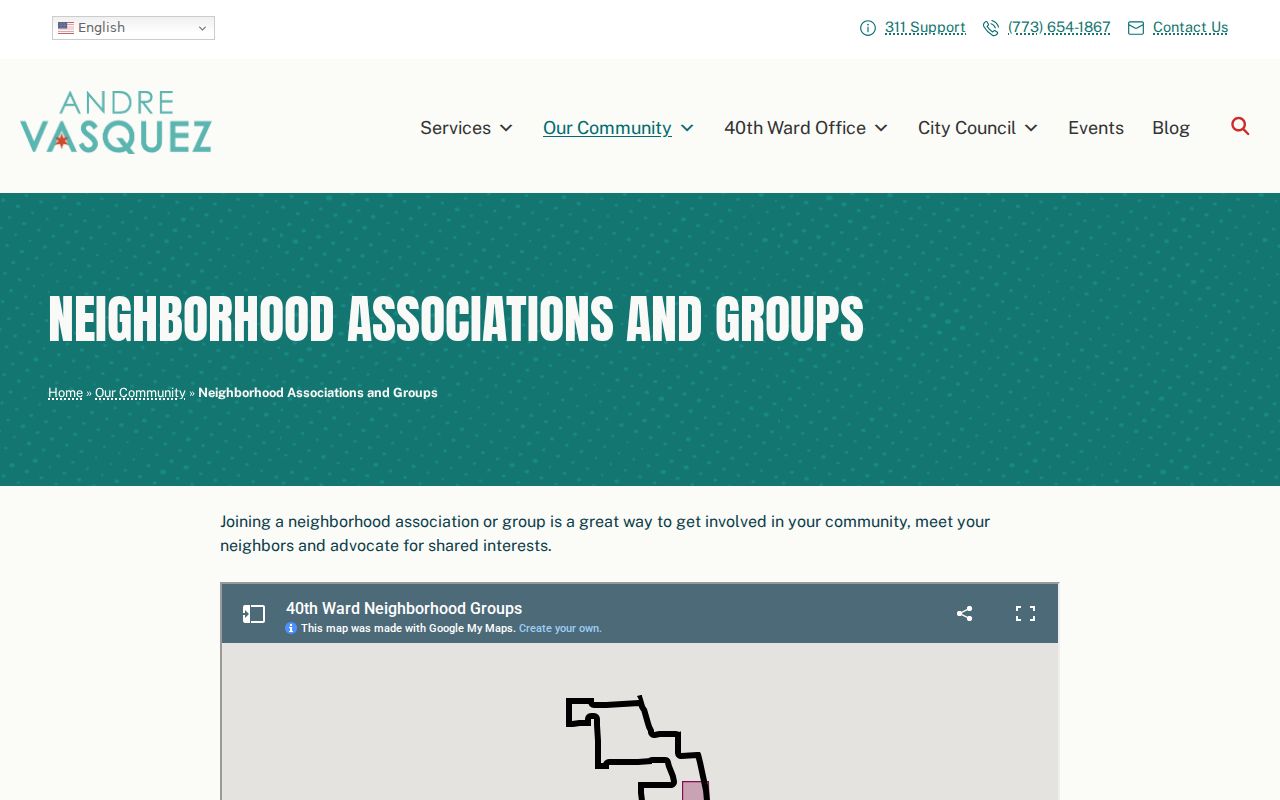
Task: Toggle the map legend sidebar panel icon
Action: pyautogui.click(x=254, y=614)
